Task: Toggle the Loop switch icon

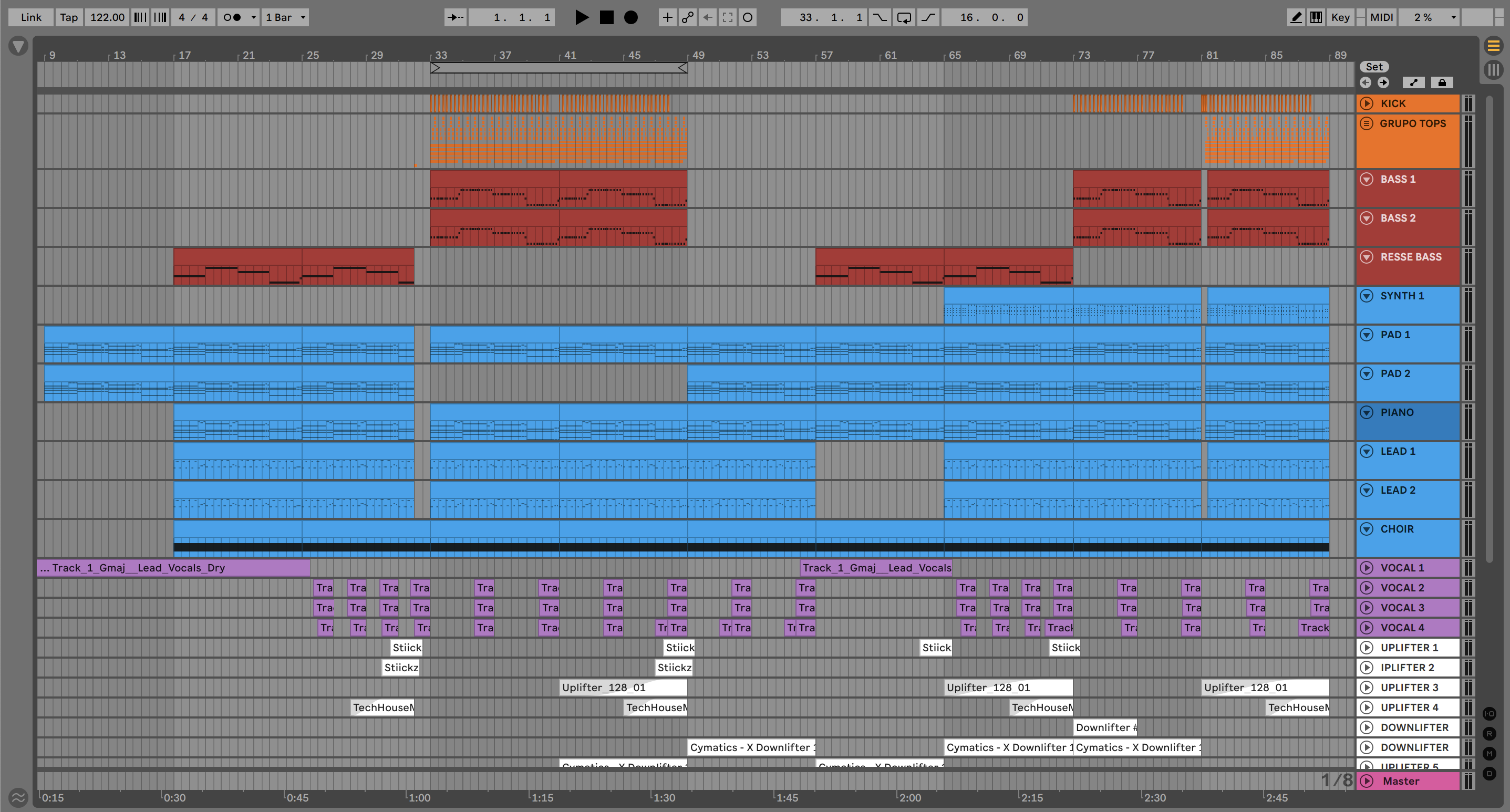Action: [904, 17]
